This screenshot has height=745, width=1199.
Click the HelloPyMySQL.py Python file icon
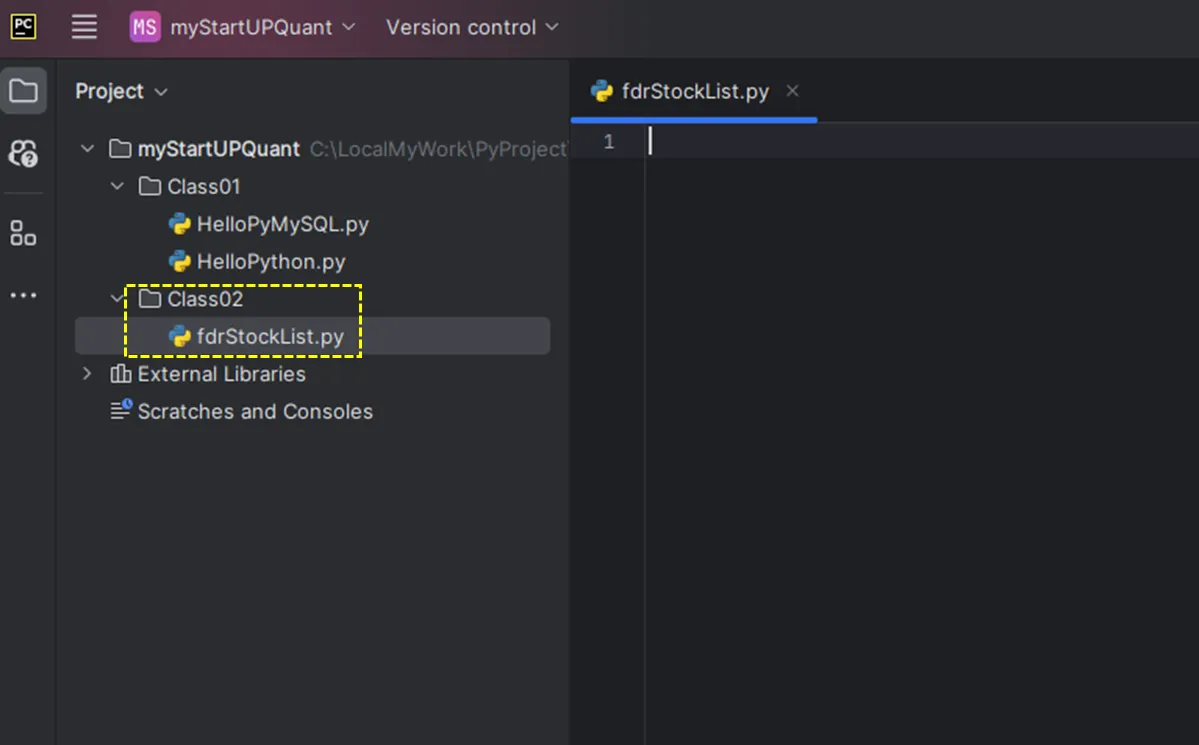pyautogui.click(x=180, y=224)
